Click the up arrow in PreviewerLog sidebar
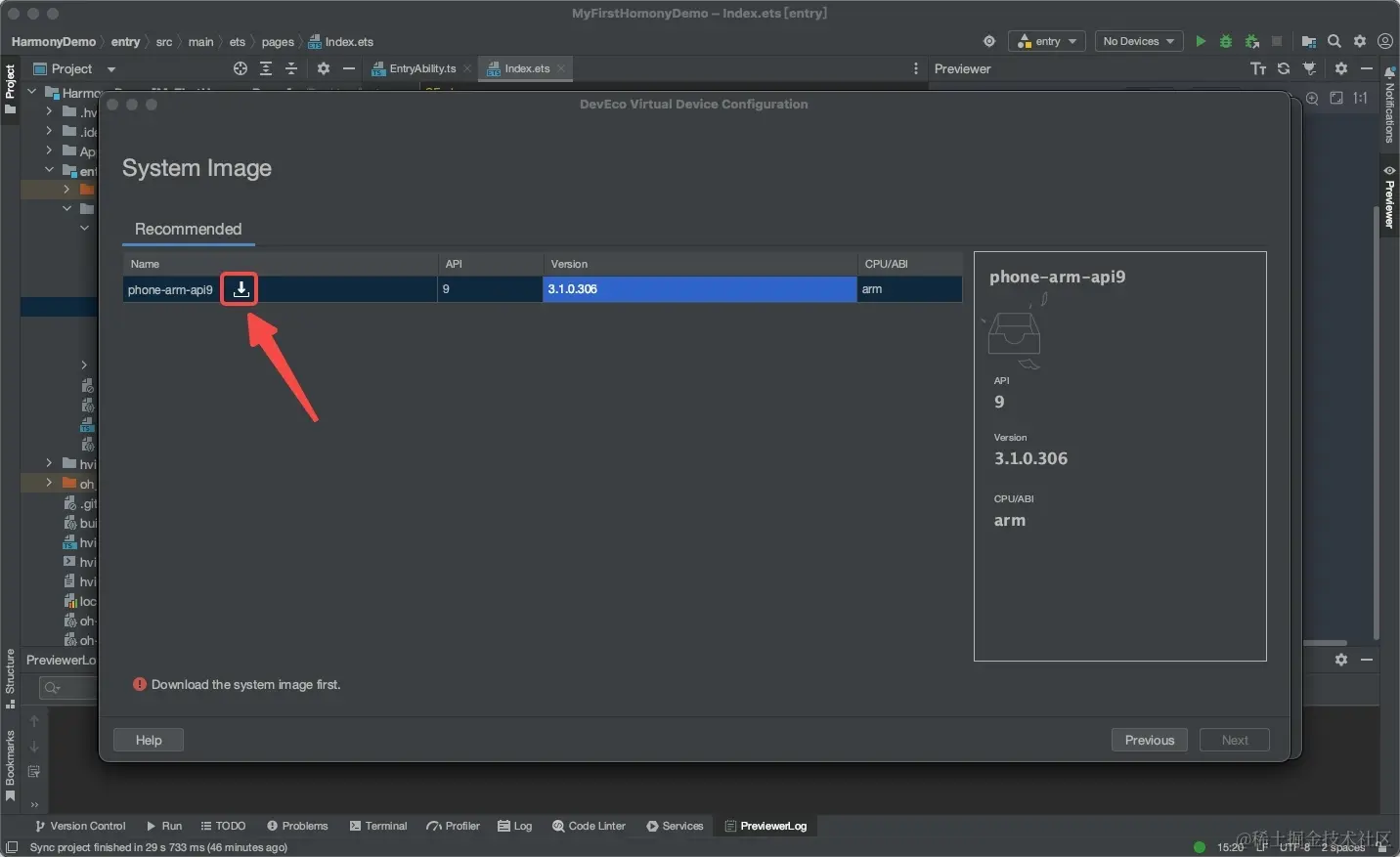 [x=34, y=721]
